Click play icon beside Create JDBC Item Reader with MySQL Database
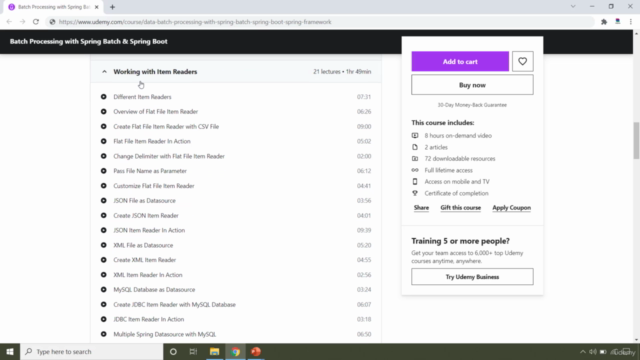Screen dimensions: 640x360 (104, 304)
